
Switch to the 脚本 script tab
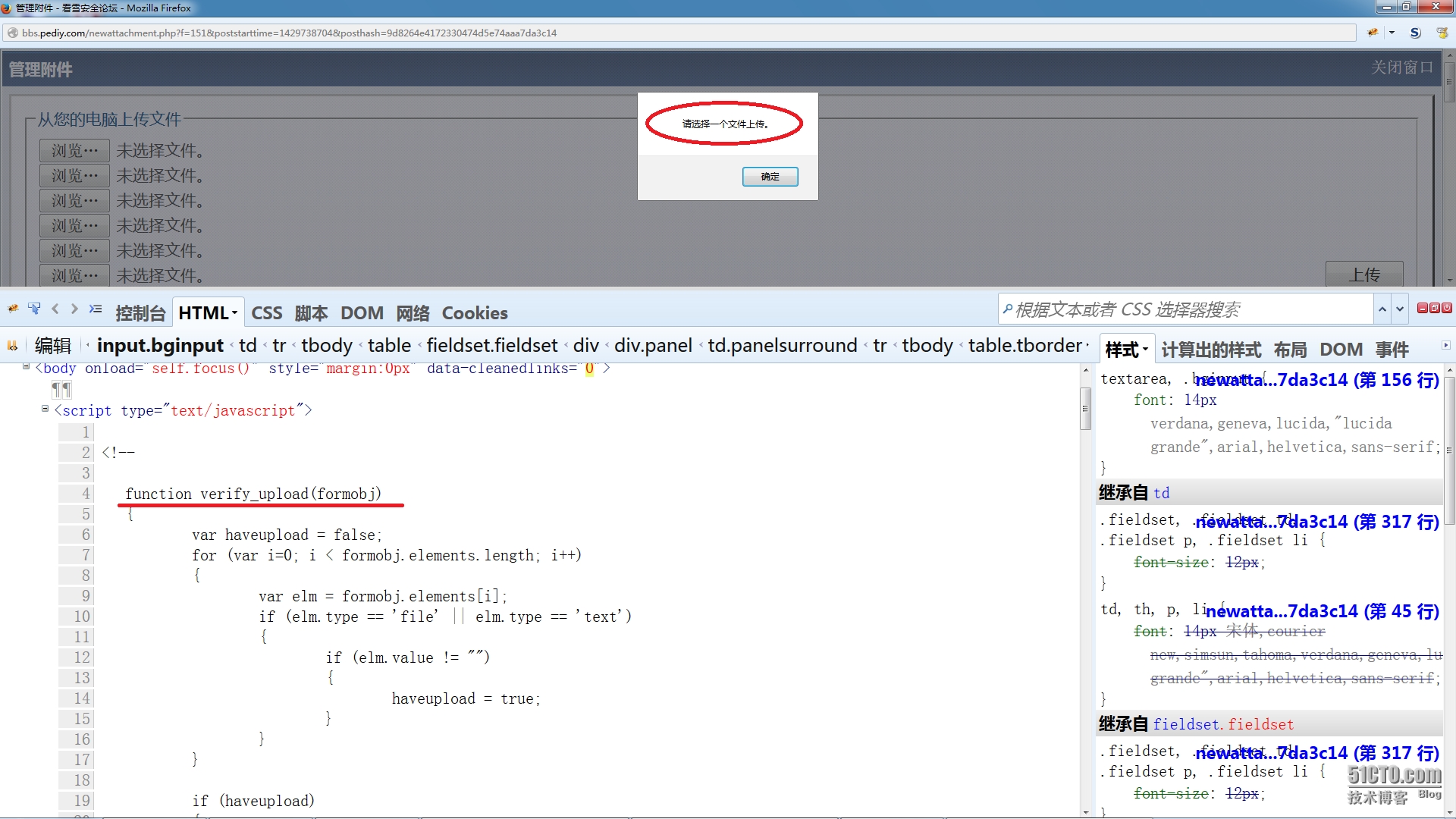pos(312,313)
